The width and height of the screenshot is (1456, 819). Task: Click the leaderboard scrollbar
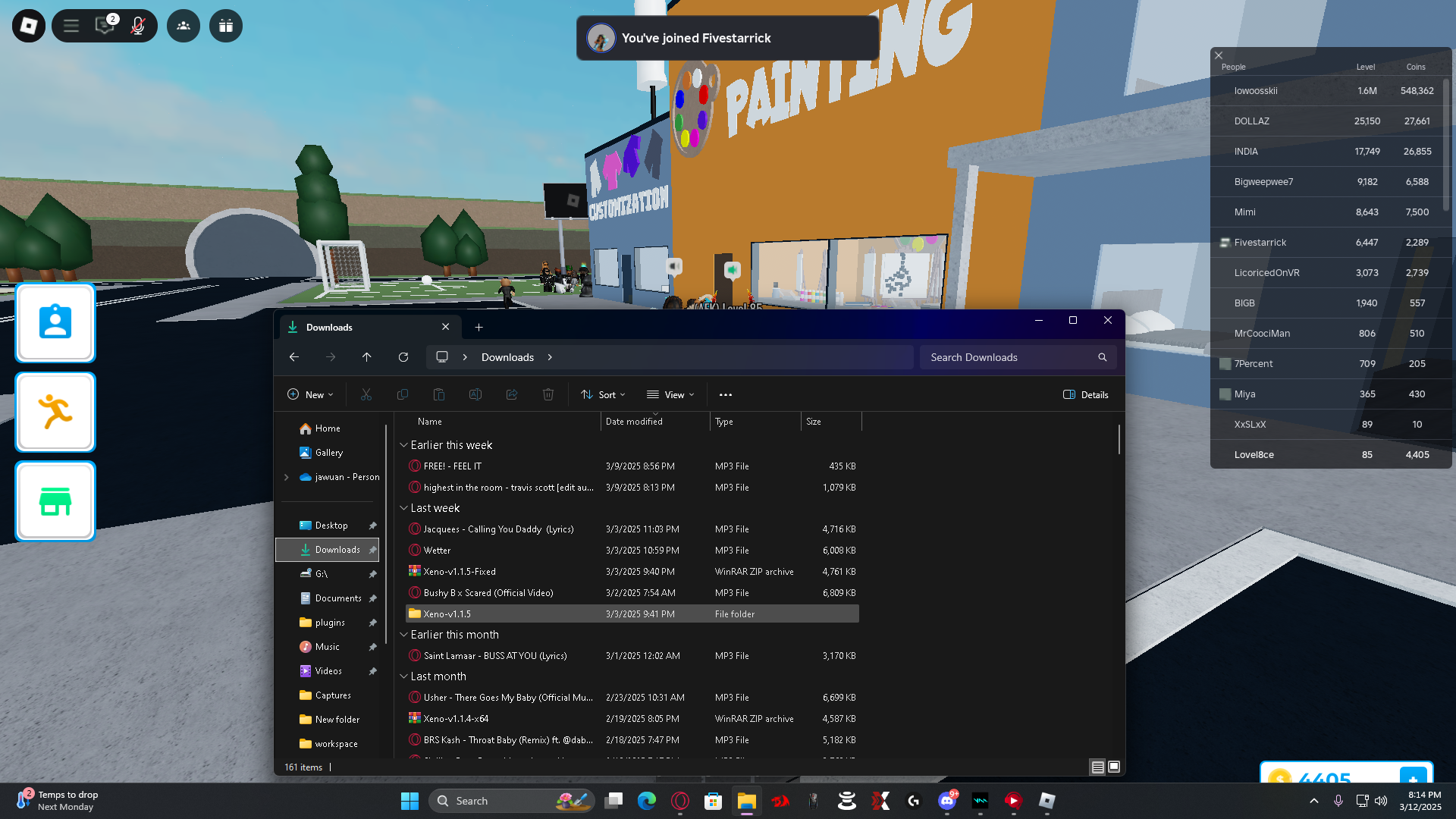tap(1446, 144)
